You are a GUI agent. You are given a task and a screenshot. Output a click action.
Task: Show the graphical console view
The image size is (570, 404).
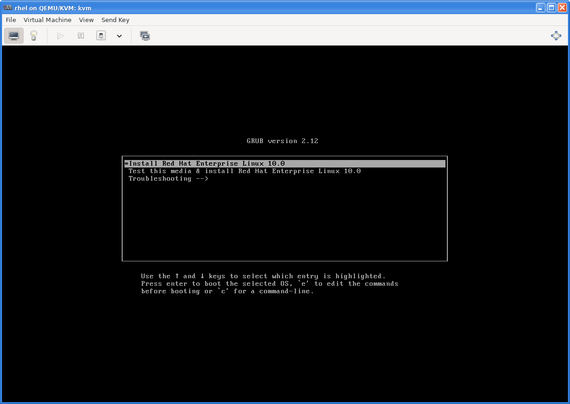point(14,36)
